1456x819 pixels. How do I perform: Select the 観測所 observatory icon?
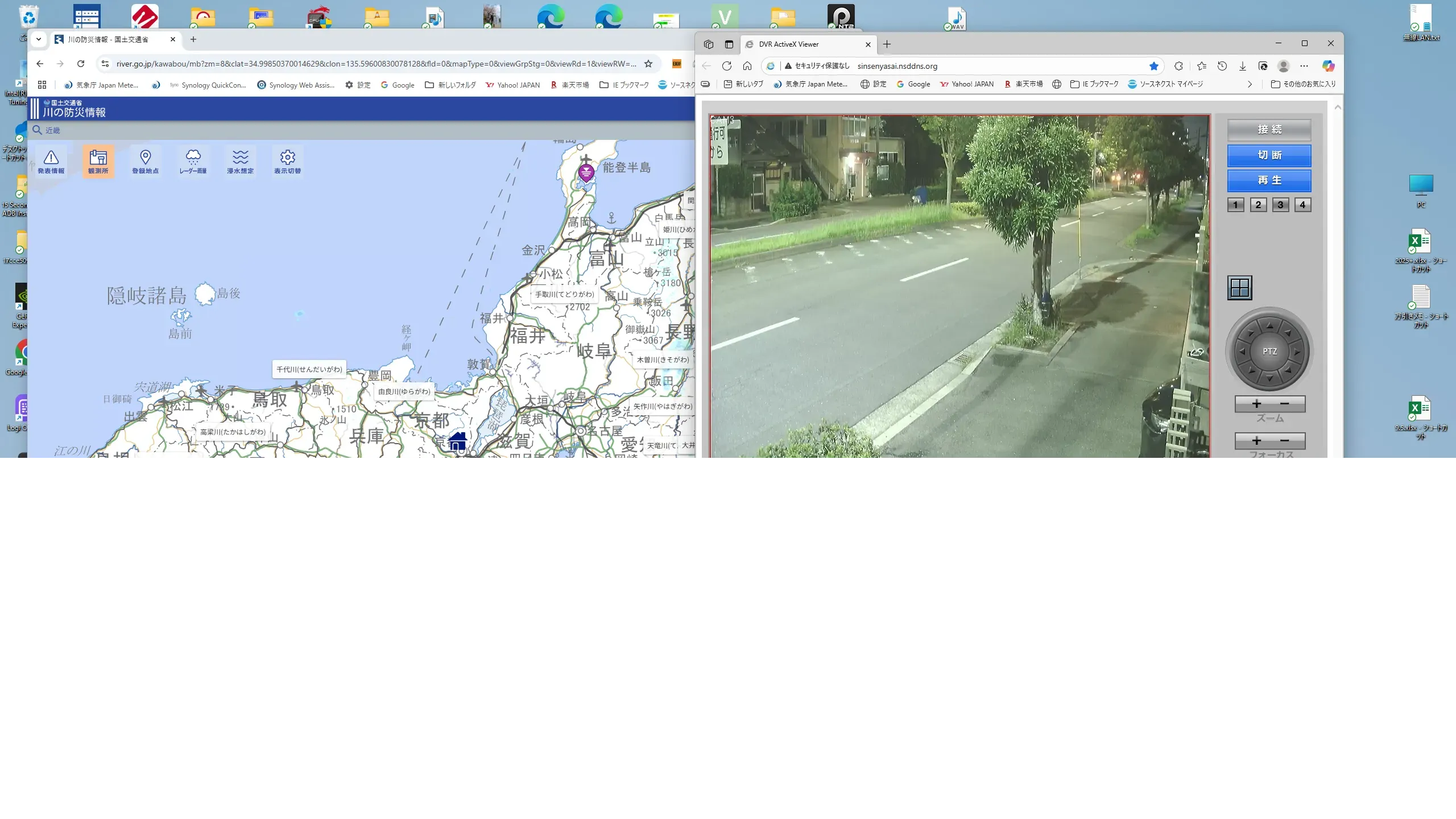coord(98,161)
